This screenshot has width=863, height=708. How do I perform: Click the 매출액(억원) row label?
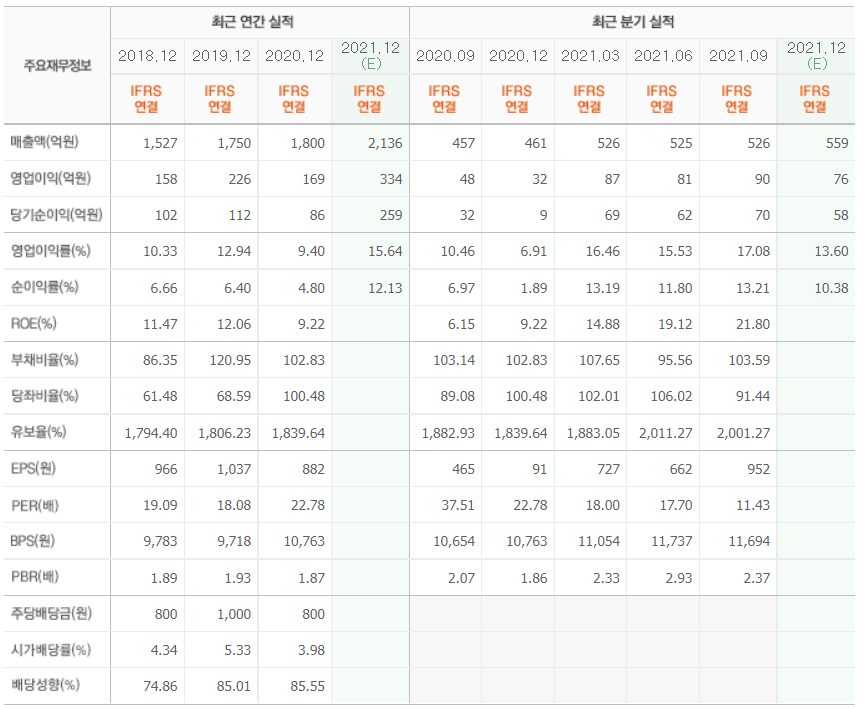tap(45, 142)
